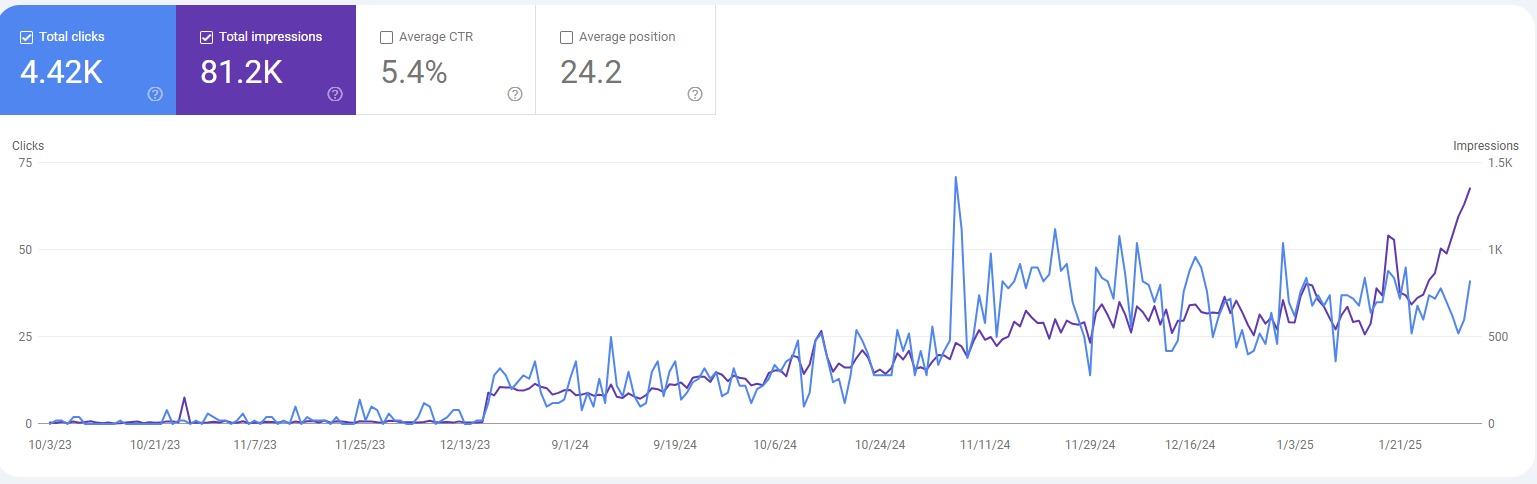
Task: Open help icon on Total impressions card
Action: 335,94
